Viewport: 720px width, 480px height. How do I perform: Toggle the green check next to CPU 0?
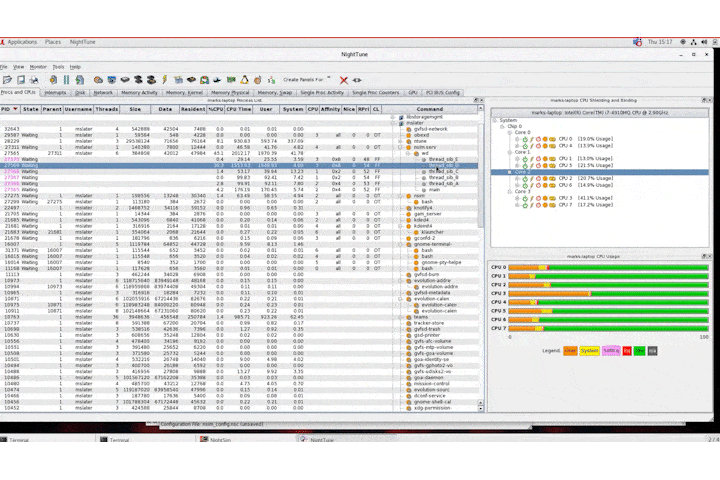525,140
